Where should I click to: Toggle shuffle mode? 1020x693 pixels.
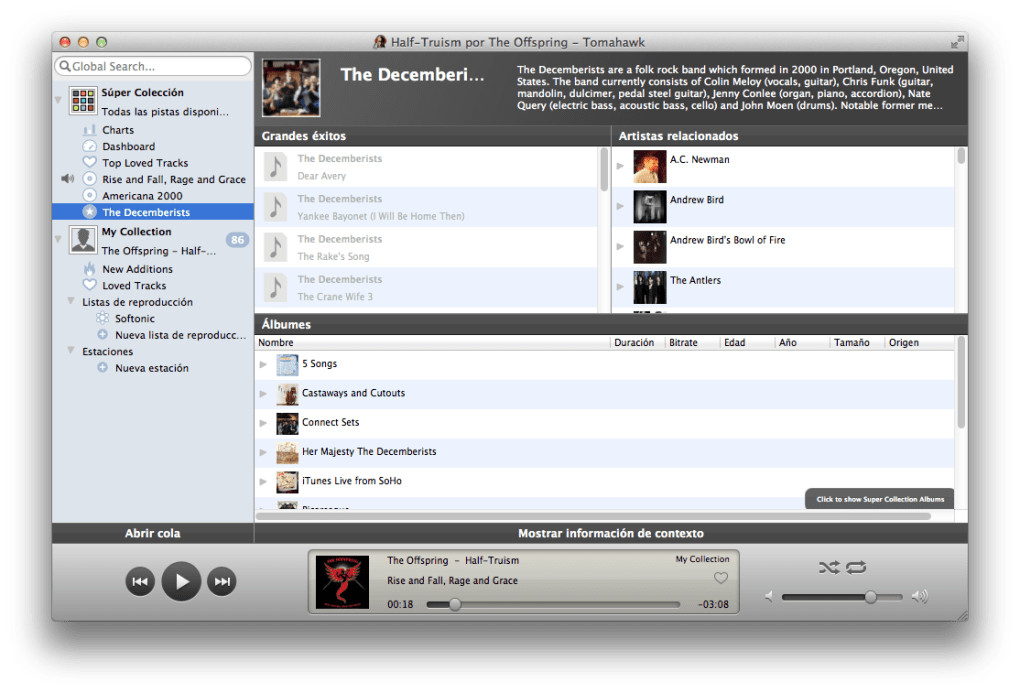(829, 567)
